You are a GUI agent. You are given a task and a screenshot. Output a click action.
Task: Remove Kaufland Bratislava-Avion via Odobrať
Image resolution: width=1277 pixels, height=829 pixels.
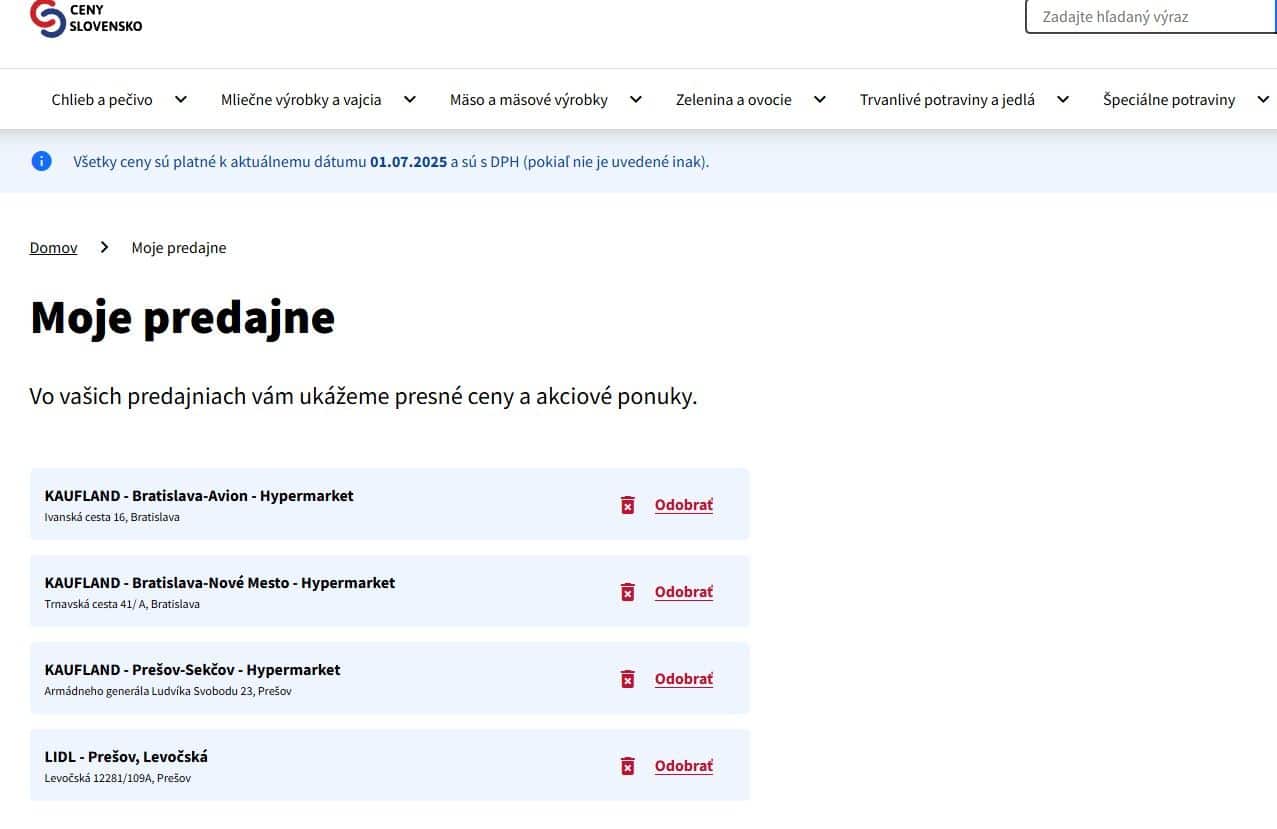(684, 505)
